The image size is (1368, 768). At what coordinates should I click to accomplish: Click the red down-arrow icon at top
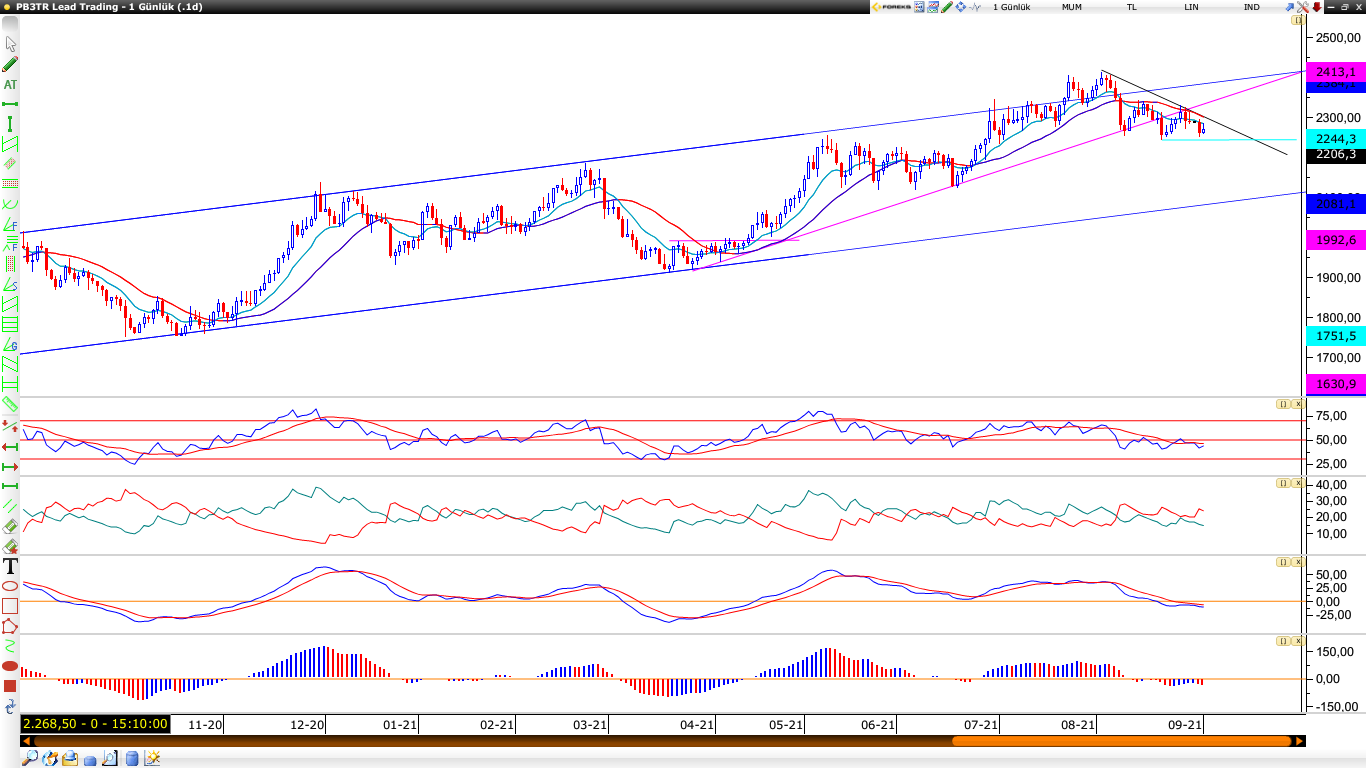tap(1317, 7)
